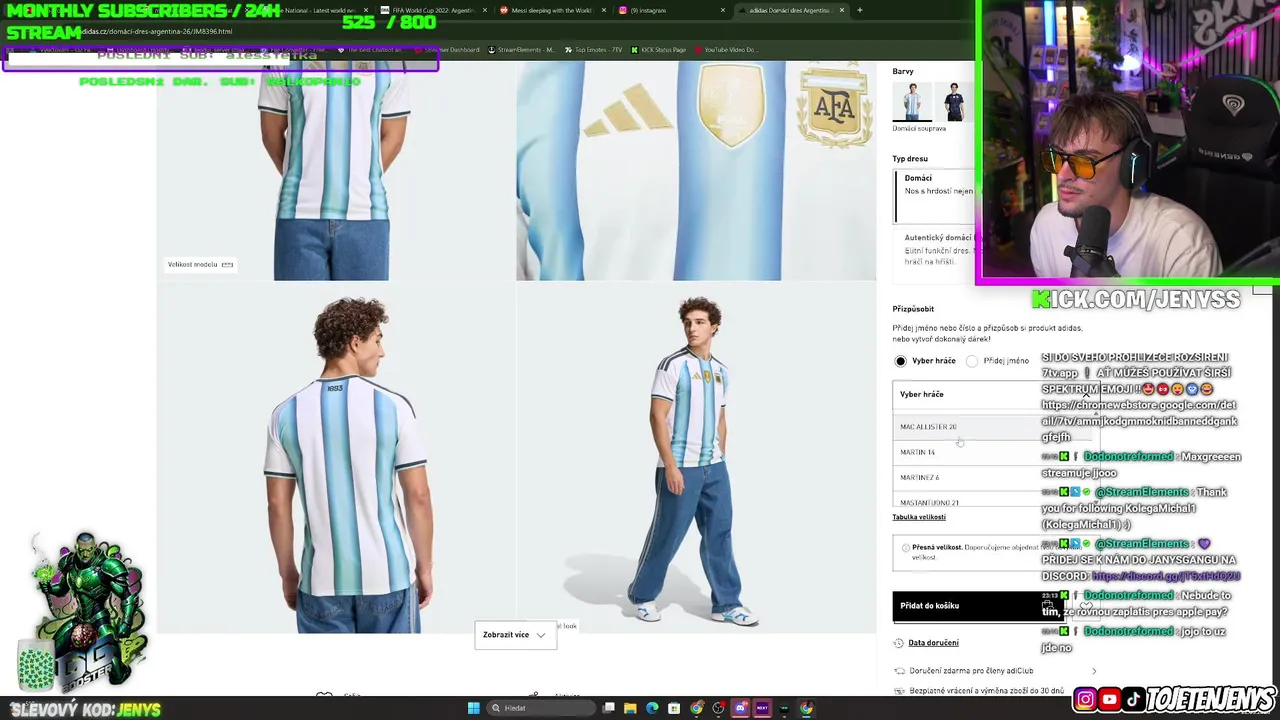
Task: Open the purple NEXT app in taskbar
Action: pos(762,708)
